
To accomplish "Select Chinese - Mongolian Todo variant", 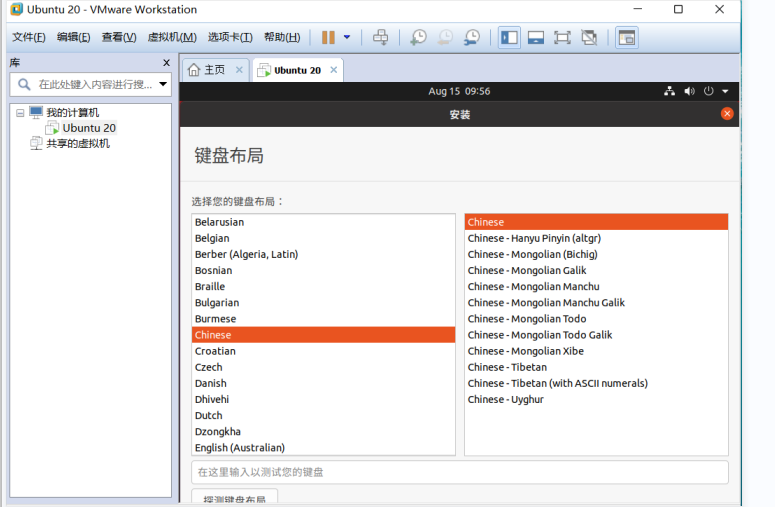I will coord(596,319).
